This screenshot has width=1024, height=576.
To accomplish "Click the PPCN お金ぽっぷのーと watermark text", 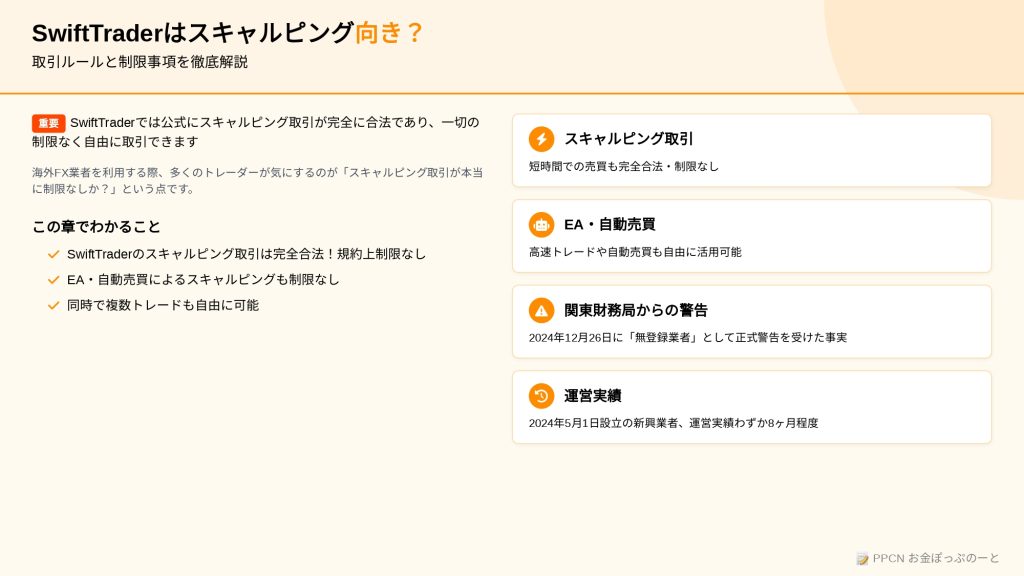I will 936,558.
